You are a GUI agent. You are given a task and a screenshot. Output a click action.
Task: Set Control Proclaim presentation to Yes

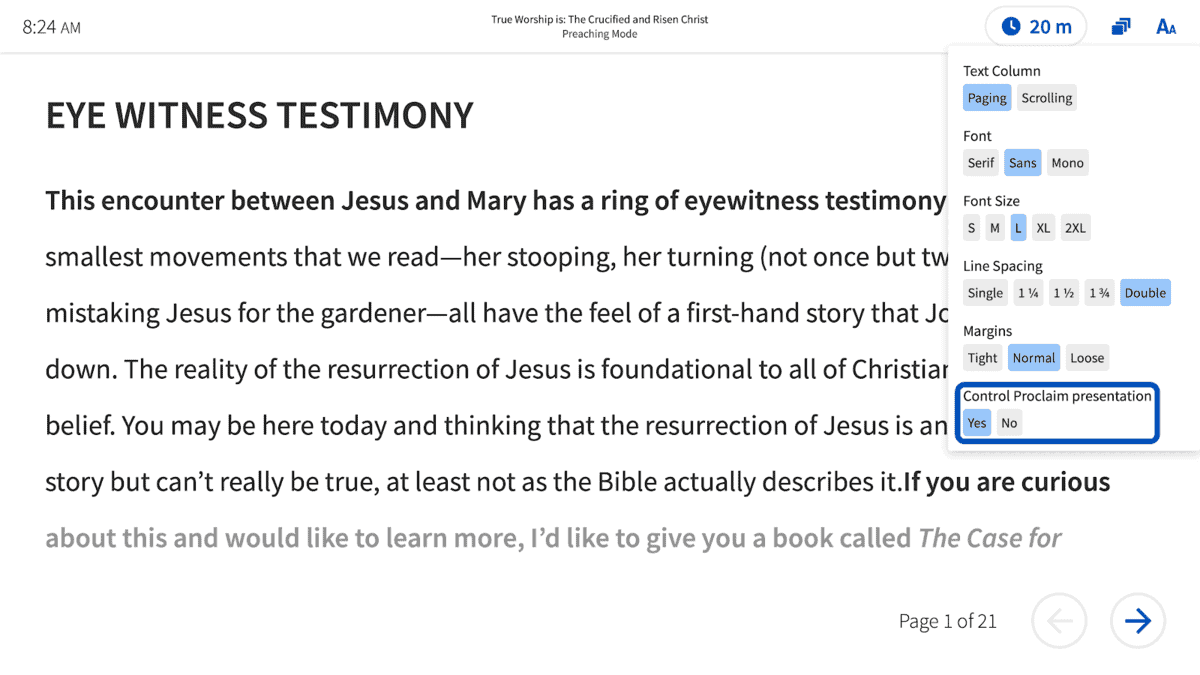click(x=977, y=423)
